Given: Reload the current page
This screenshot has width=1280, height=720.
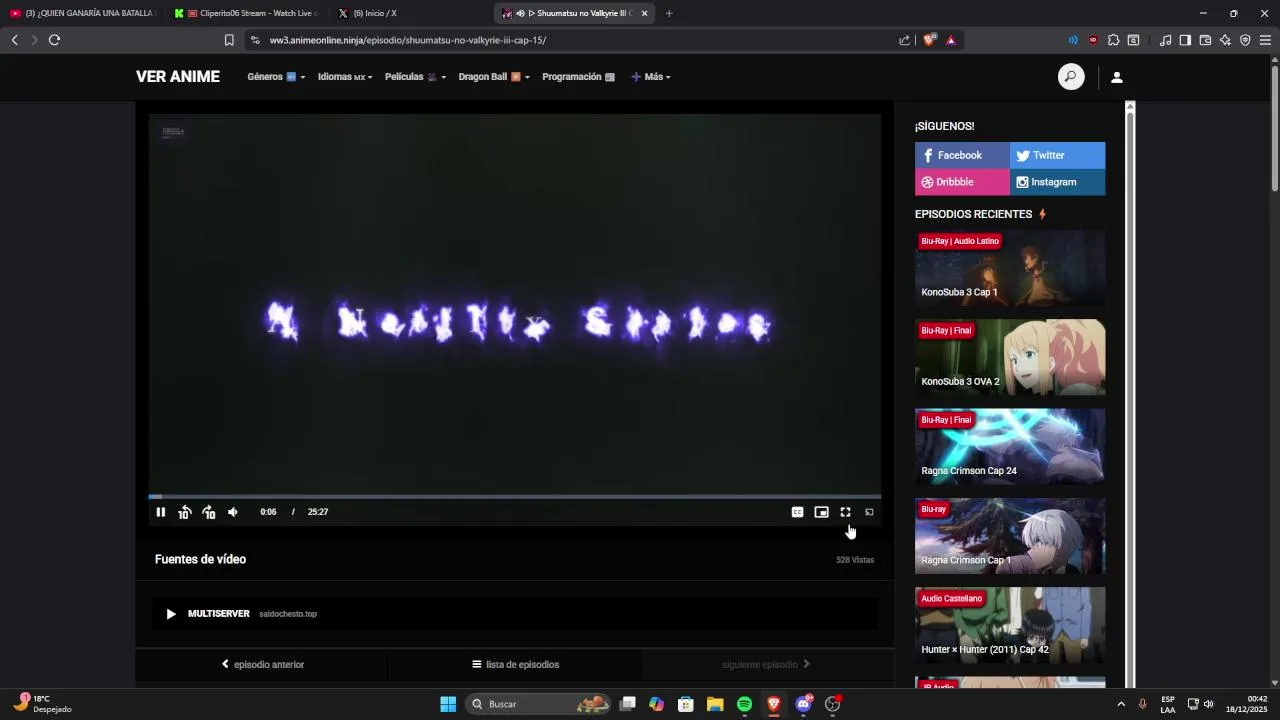Looking at the screenshot, I should [54, 40].
